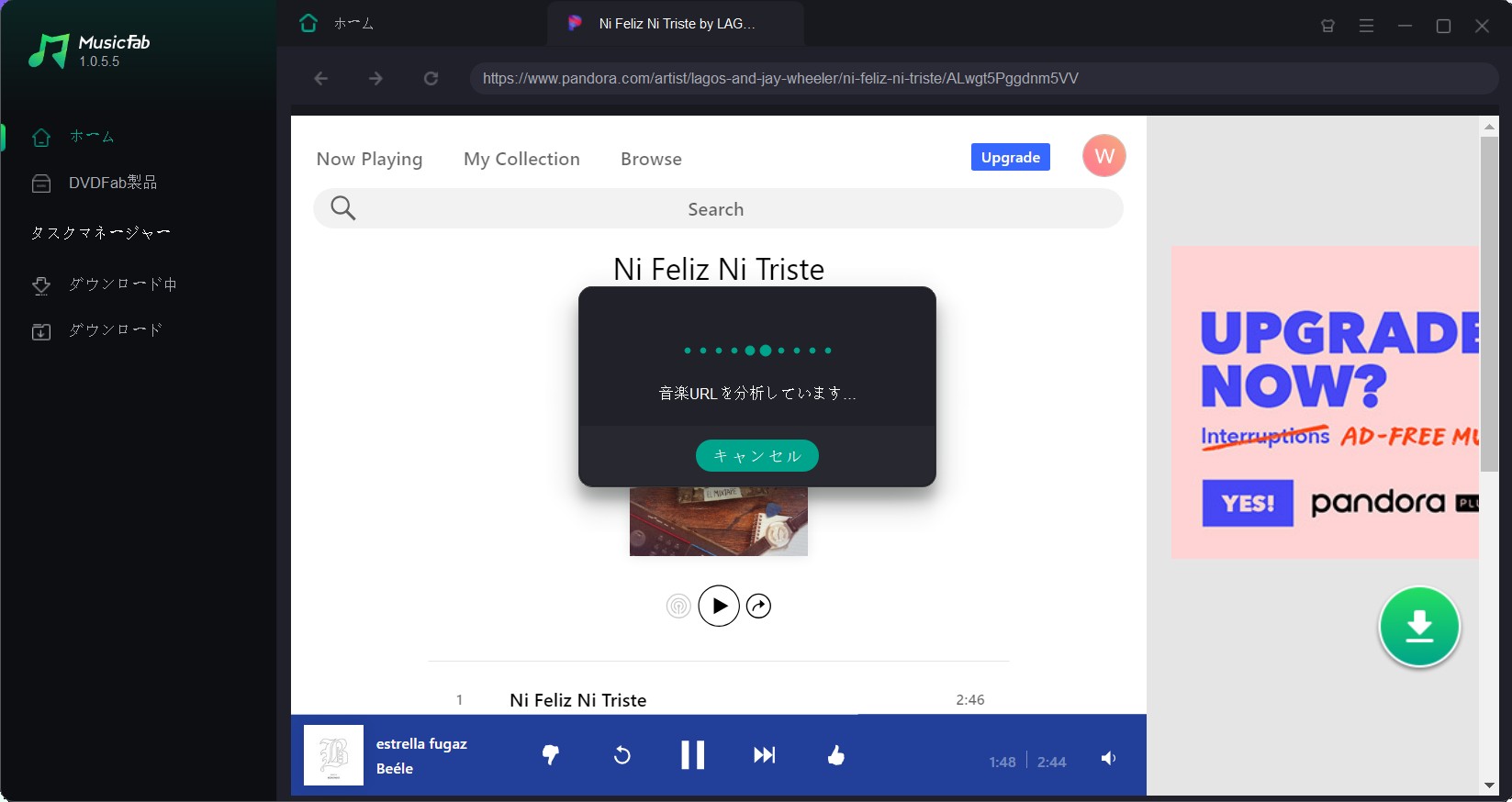
Task: Switch to the ホーム tab at top
Action: point(337,24)
